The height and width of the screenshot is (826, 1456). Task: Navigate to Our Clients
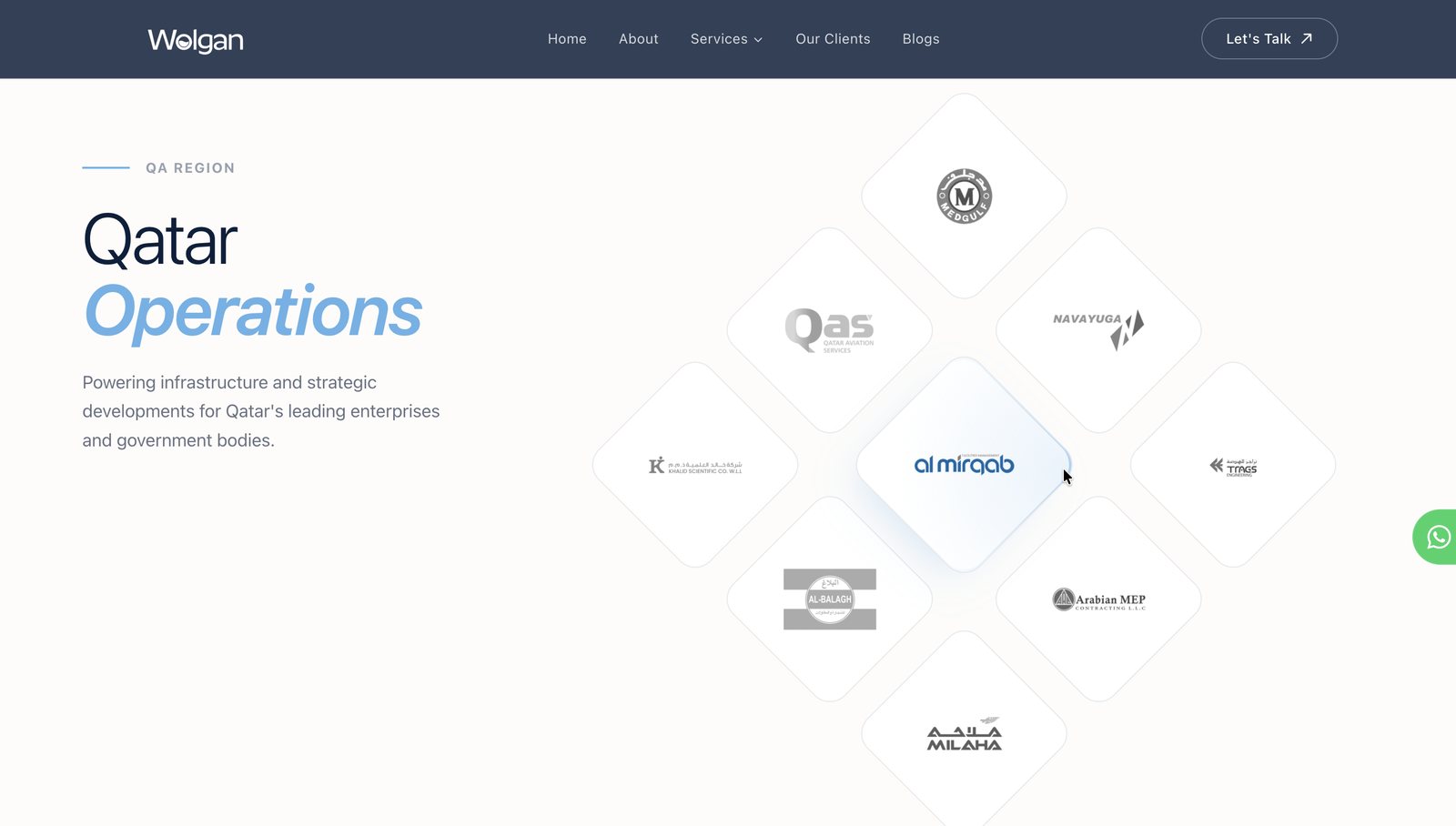[x=833, y=39]
